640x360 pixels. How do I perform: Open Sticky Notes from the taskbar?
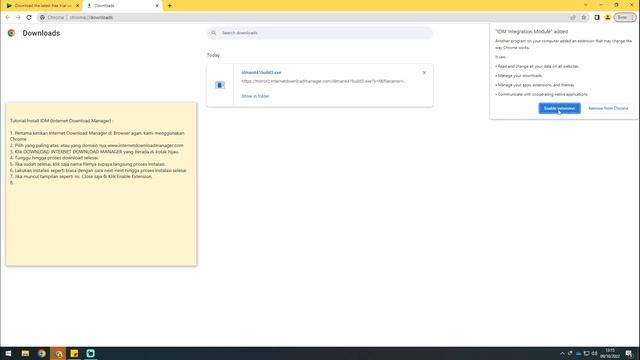coord(74,353)
